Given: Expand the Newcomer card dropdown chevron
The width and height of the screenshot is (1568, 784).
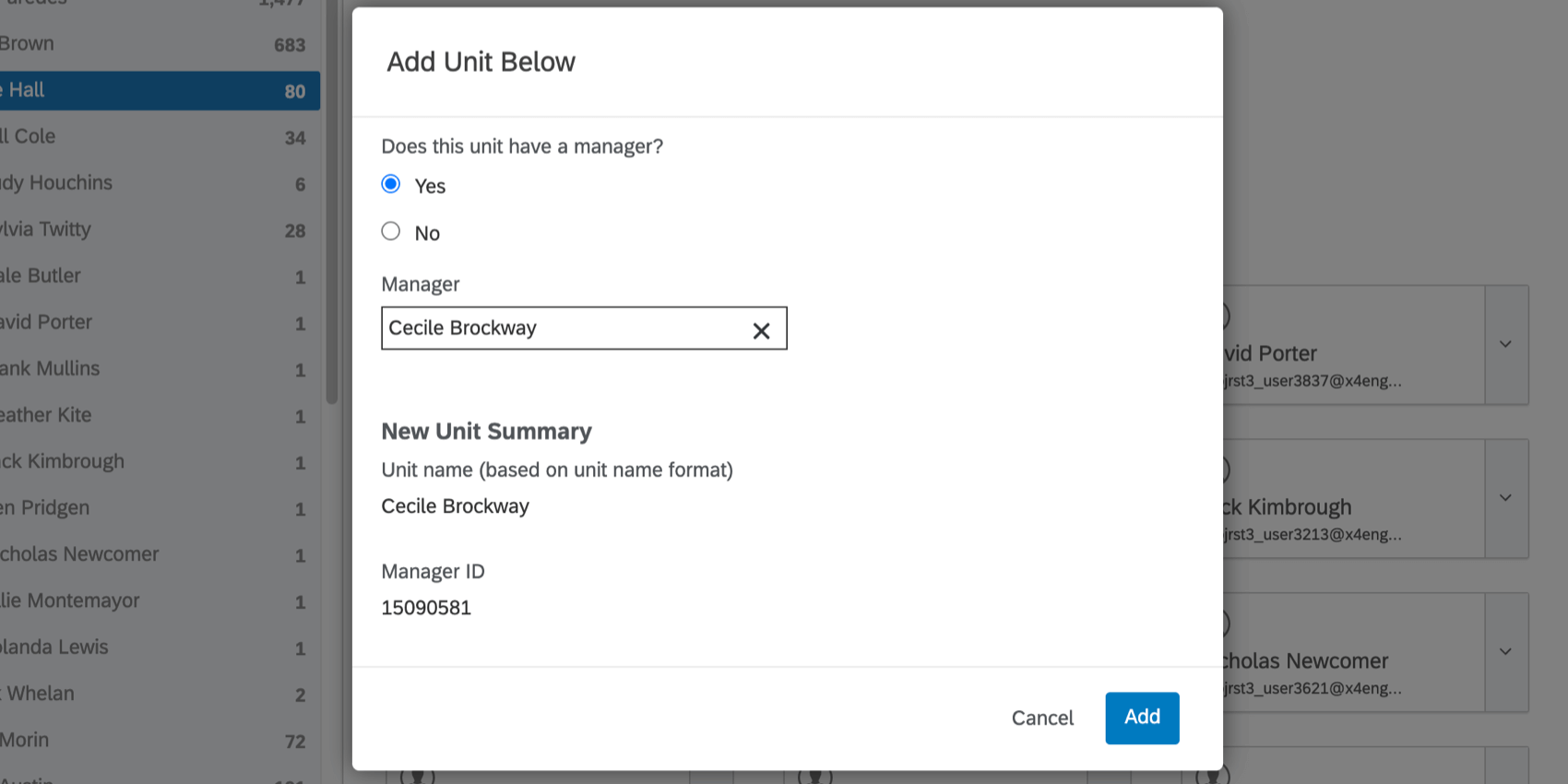Looking at the screenshot, I should (x=1505, y=652).
